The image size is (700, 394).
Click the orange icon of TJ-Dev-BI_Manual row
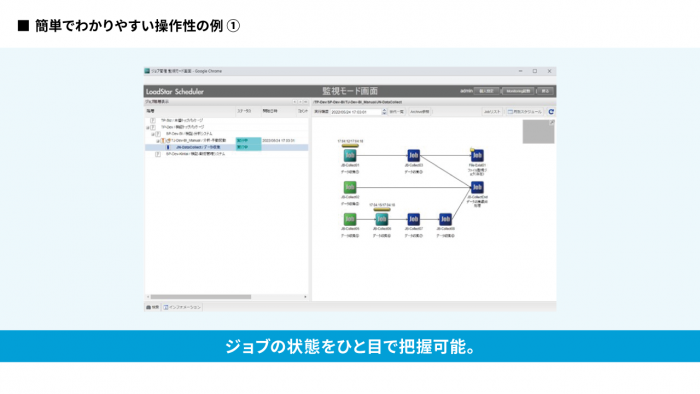[163, 141]
